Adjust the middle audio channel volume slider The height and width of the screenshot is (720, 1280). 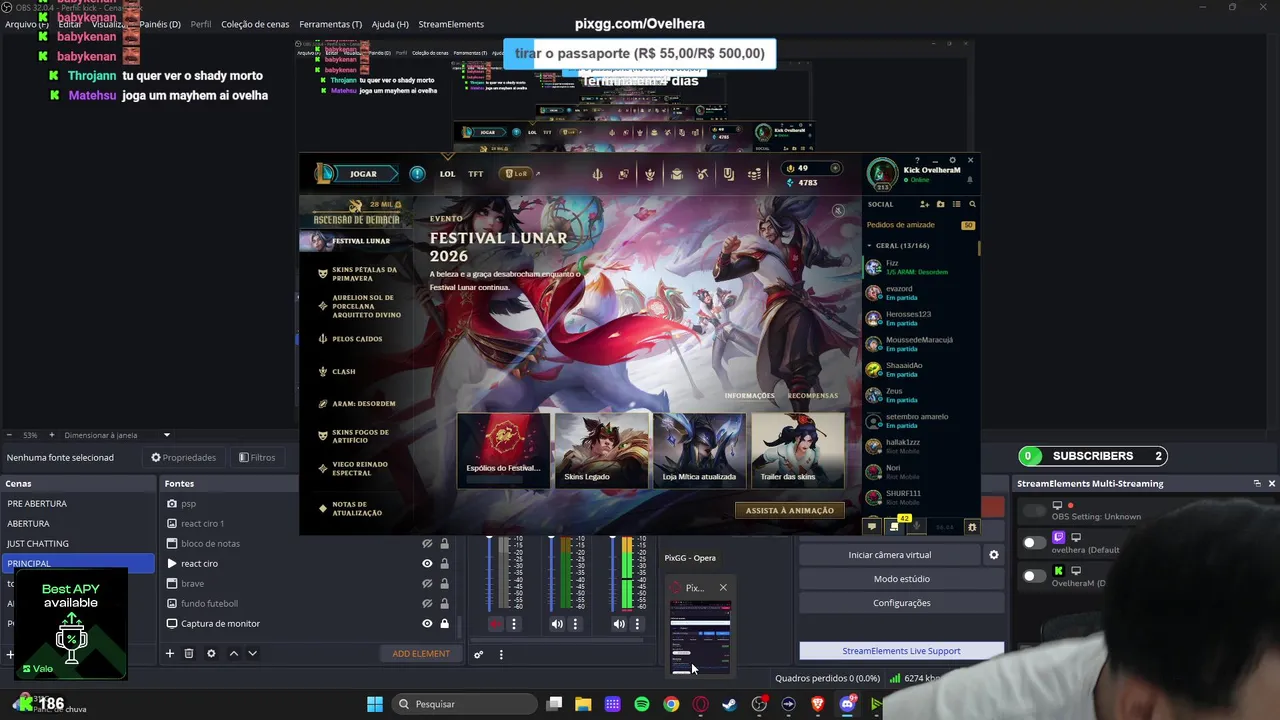click(x=551, y=573)
